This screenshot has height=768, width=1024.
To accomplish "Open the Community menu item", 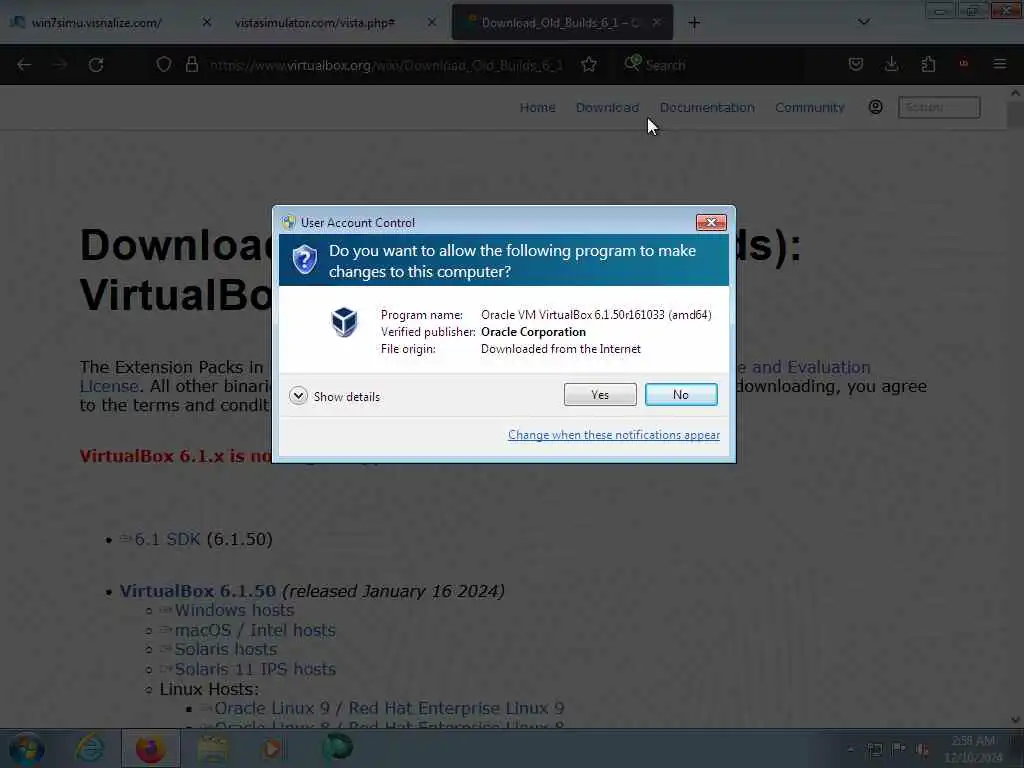I will tap(810, 108).
